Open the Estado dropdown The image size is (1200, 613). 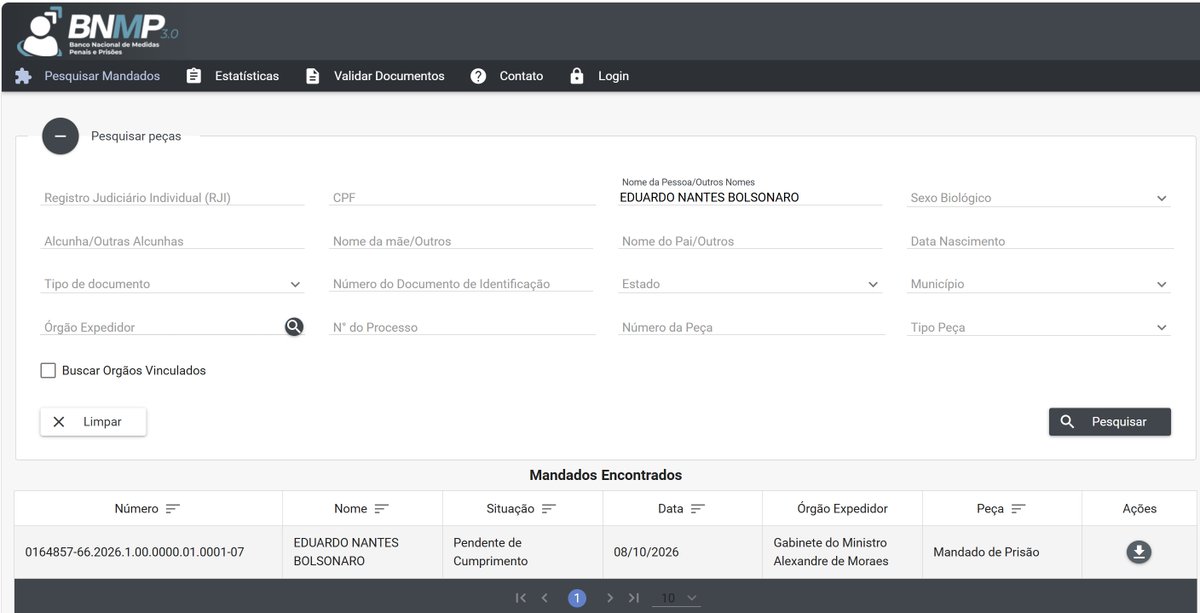pyautogui.click(x=751, y=284)
